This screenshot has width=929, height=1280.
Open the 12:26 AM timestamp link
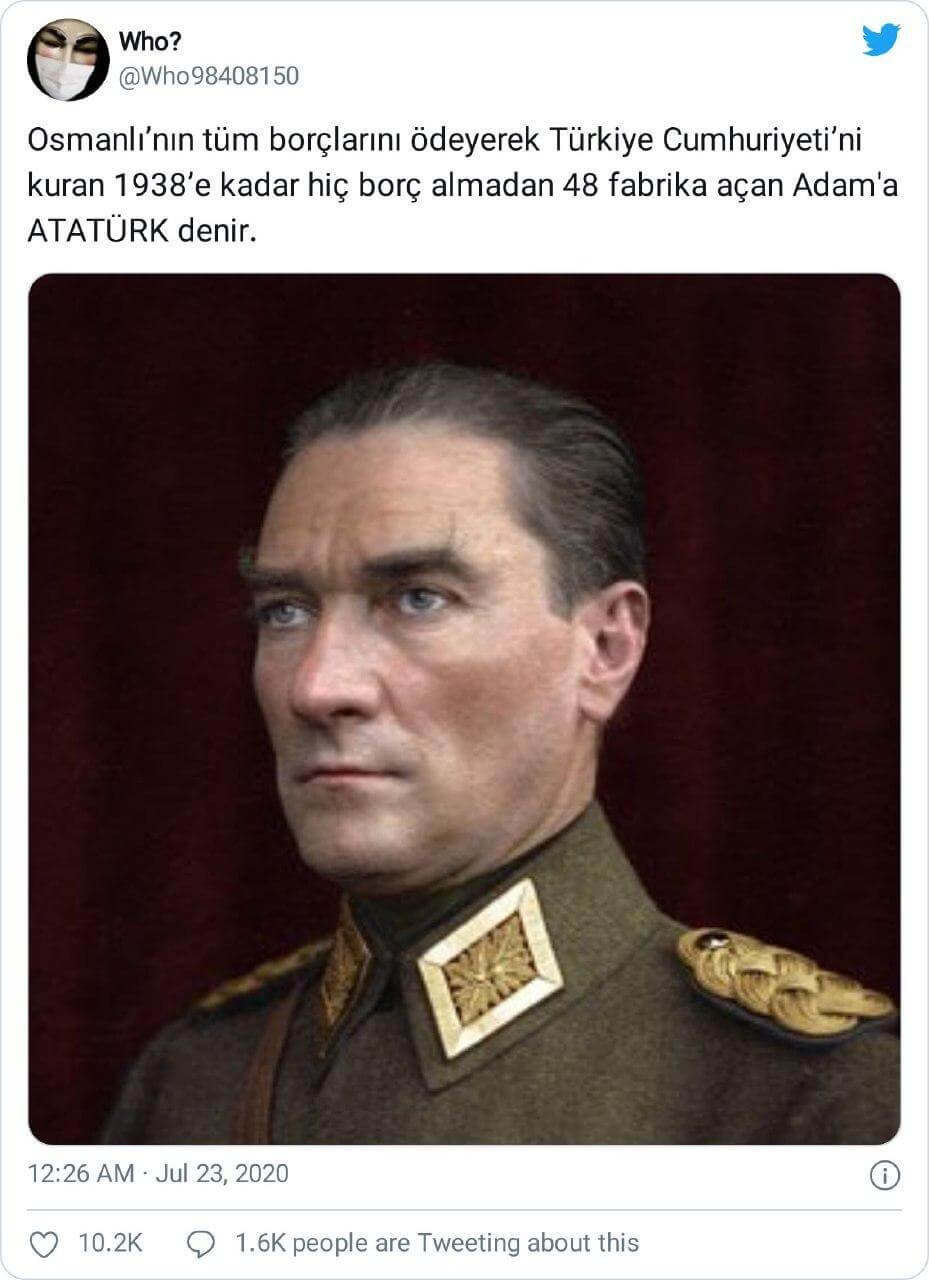click(82, 1173)
